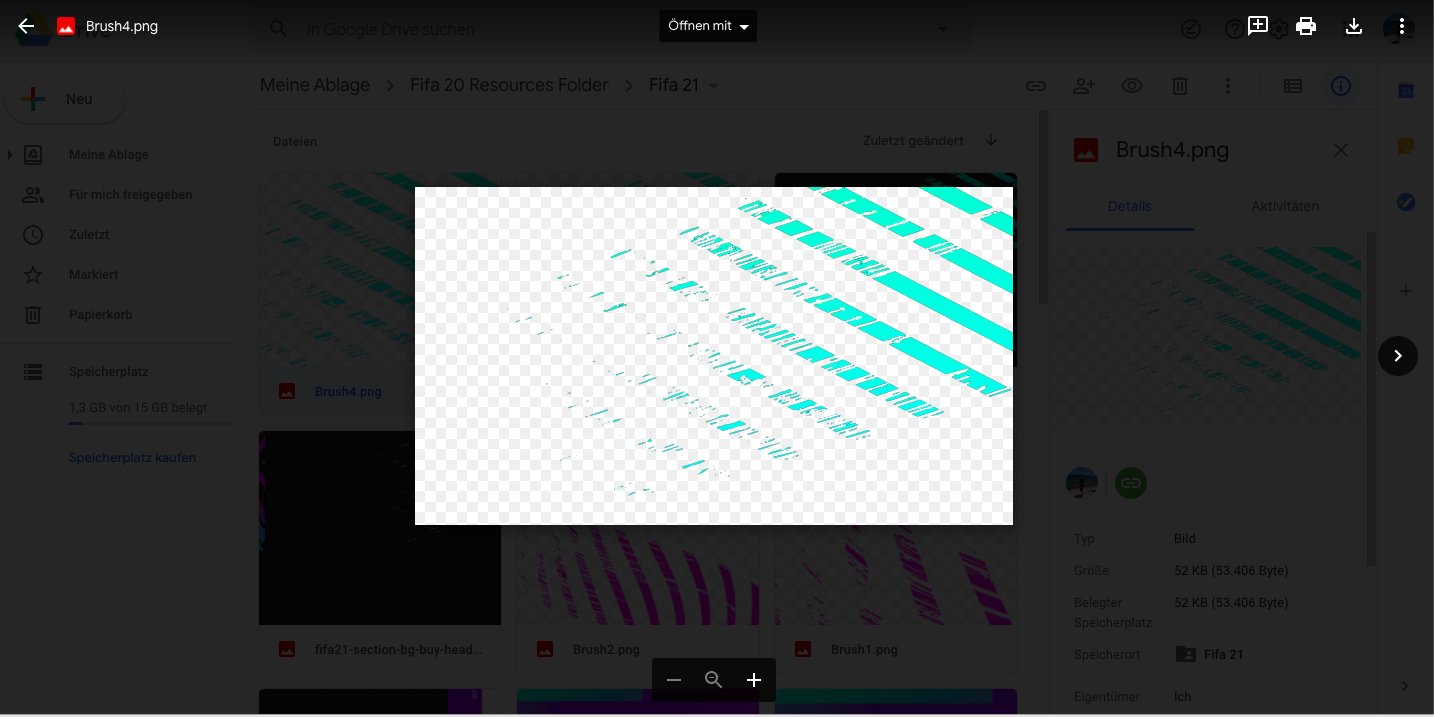Click the 'In Google Drive suchen' search field
Viewport: 1434px width, 717px height.
(x=610, y=30)
